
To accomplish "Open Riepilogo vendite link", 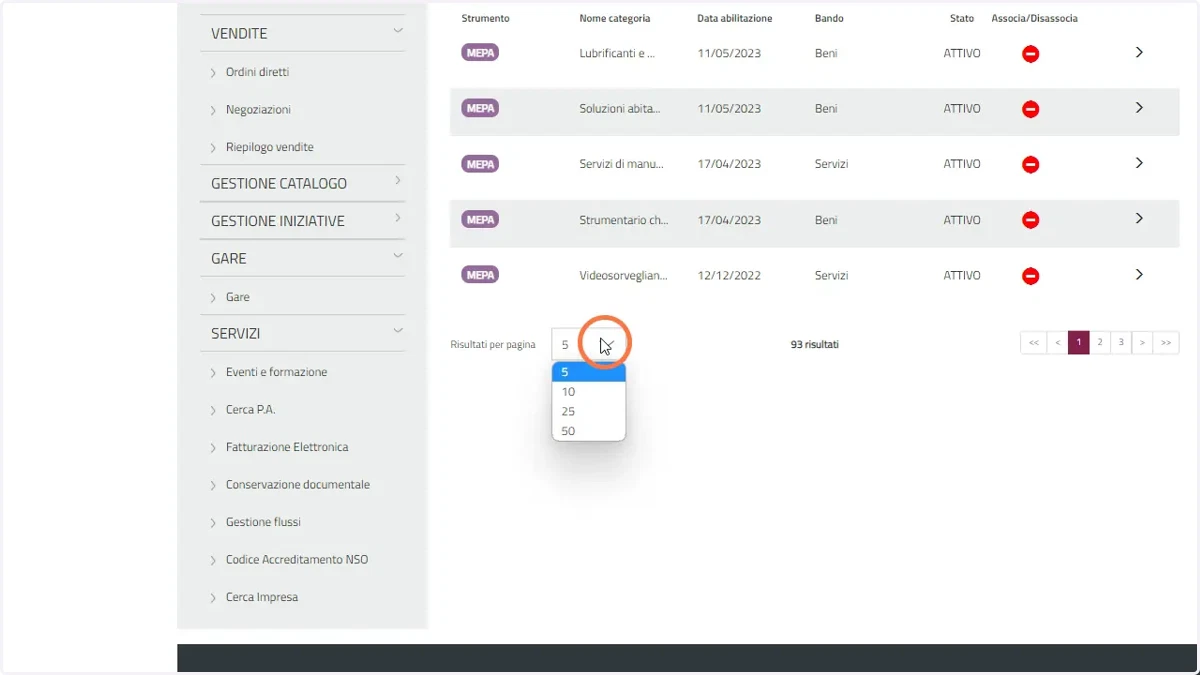I will 270,147.
